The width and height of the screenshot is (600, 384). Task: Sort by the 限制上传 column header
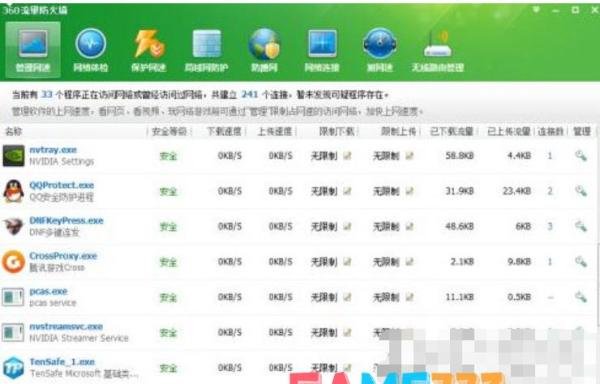(x=399, y=132)
